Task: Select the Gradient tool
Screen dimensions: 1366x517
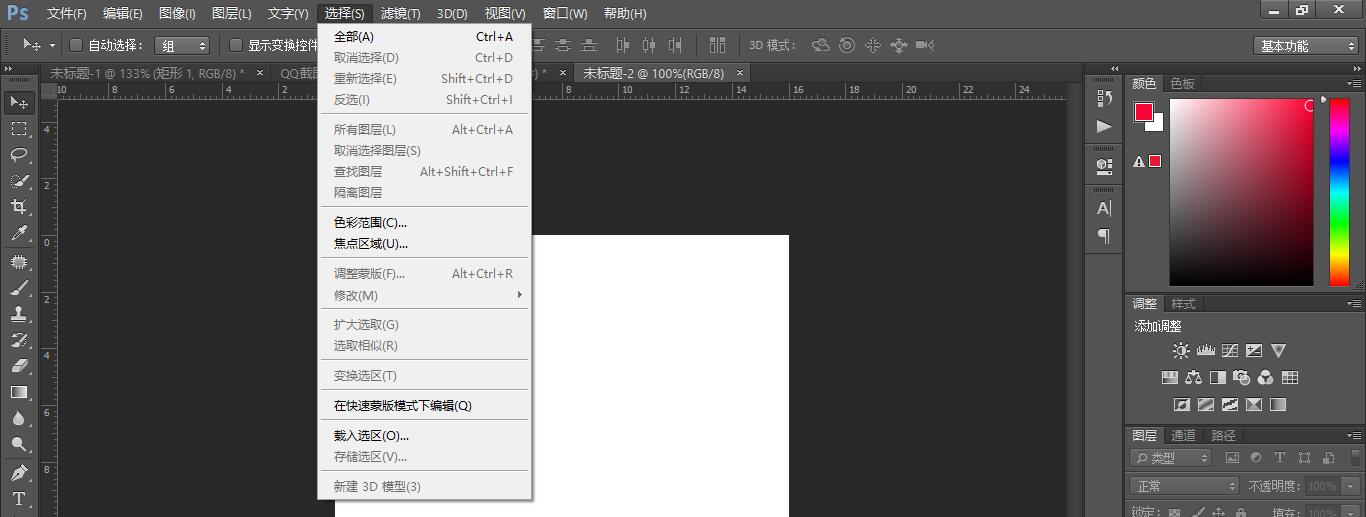Action: coord(19,392)
